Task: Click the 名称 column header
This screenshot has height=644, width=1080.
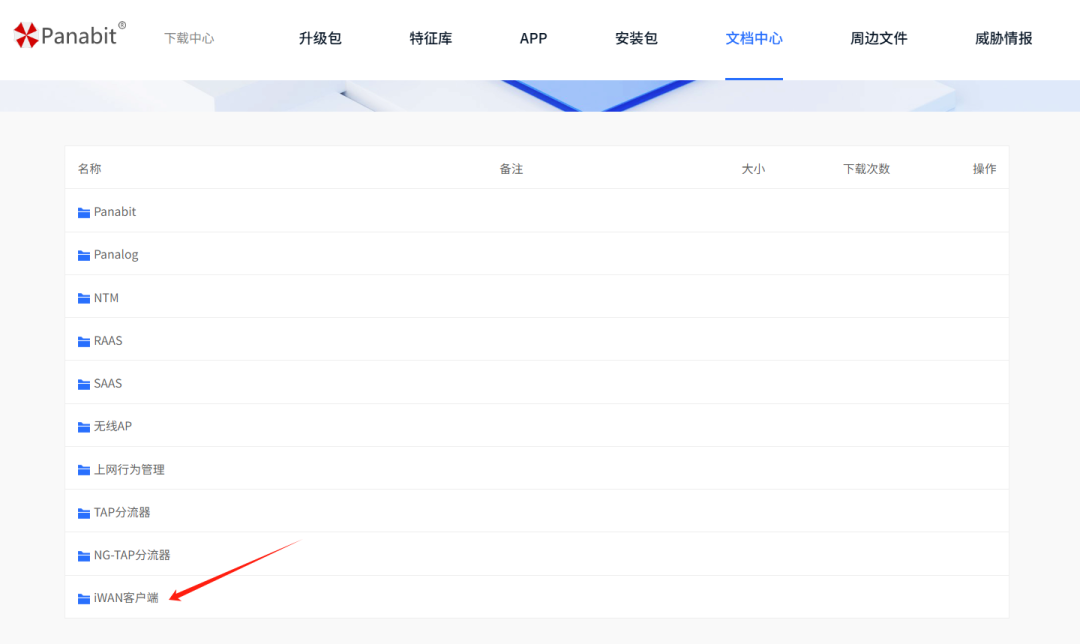Action: (89, 168)
